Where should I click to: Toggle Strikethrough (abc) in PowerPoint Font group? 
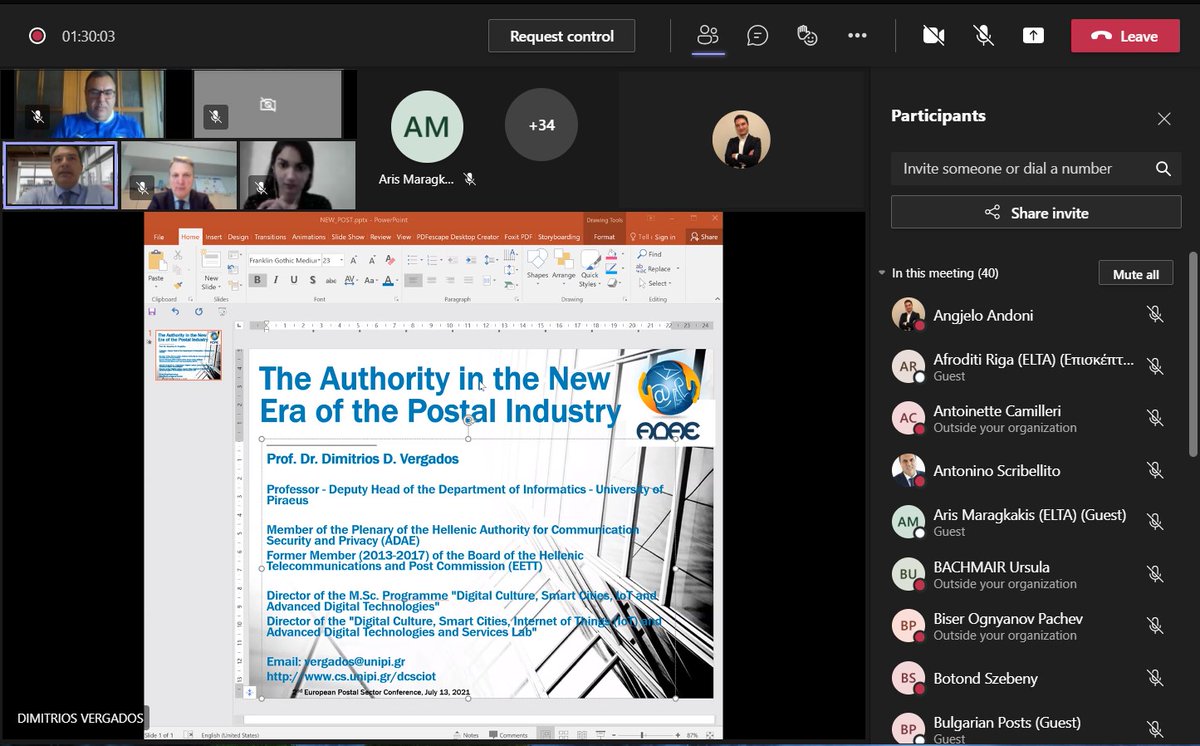[330, 281]
